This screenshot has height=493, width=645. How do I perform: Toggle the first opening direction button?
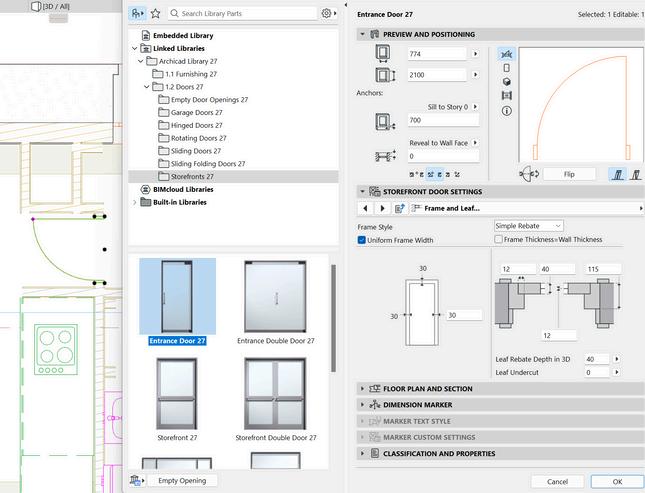[x=617, y=174]
